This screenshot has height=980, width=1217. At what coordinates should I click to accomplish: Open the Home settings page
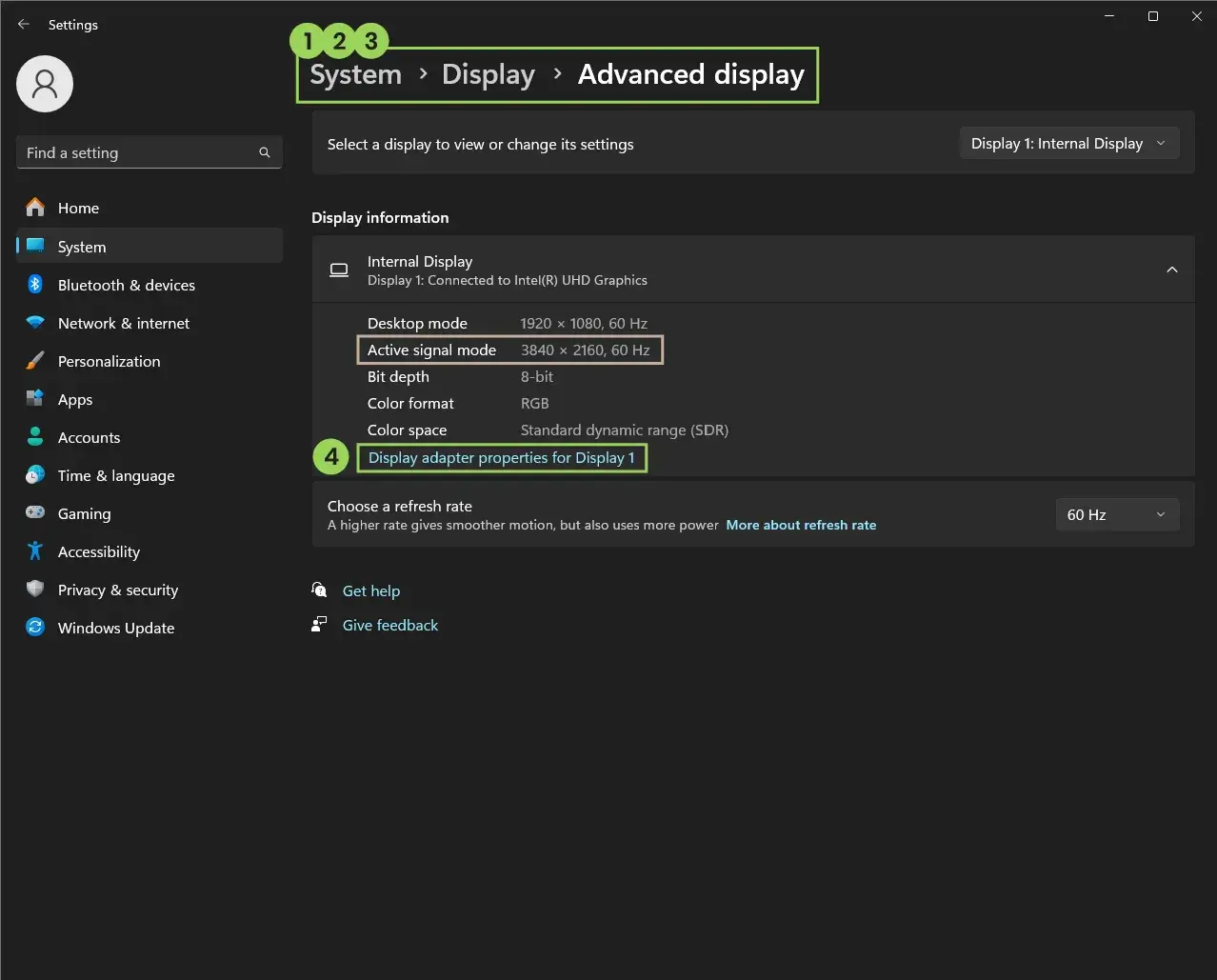pyautogui.click(x=150, y=208)
